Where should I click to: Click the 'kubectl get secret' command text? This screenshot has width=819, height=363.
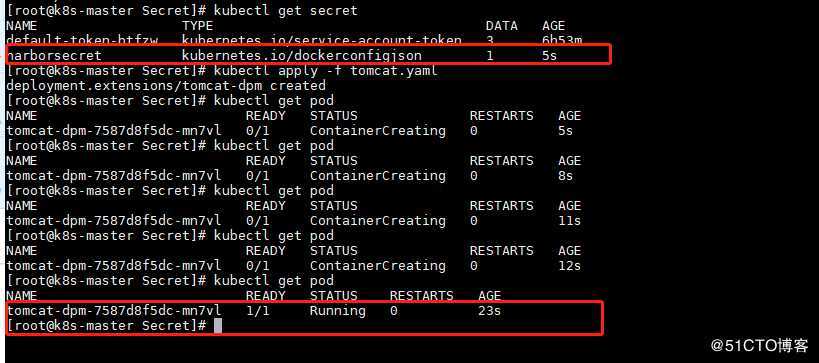(286, 10)
